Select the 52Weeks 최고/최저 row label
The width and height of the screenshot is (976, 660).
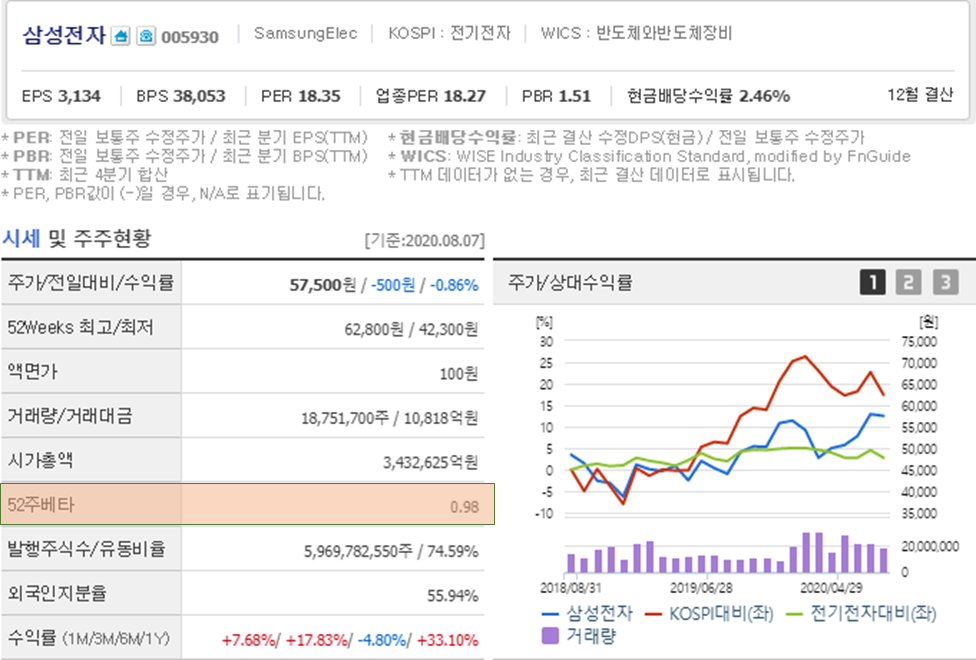pos(80,327)
